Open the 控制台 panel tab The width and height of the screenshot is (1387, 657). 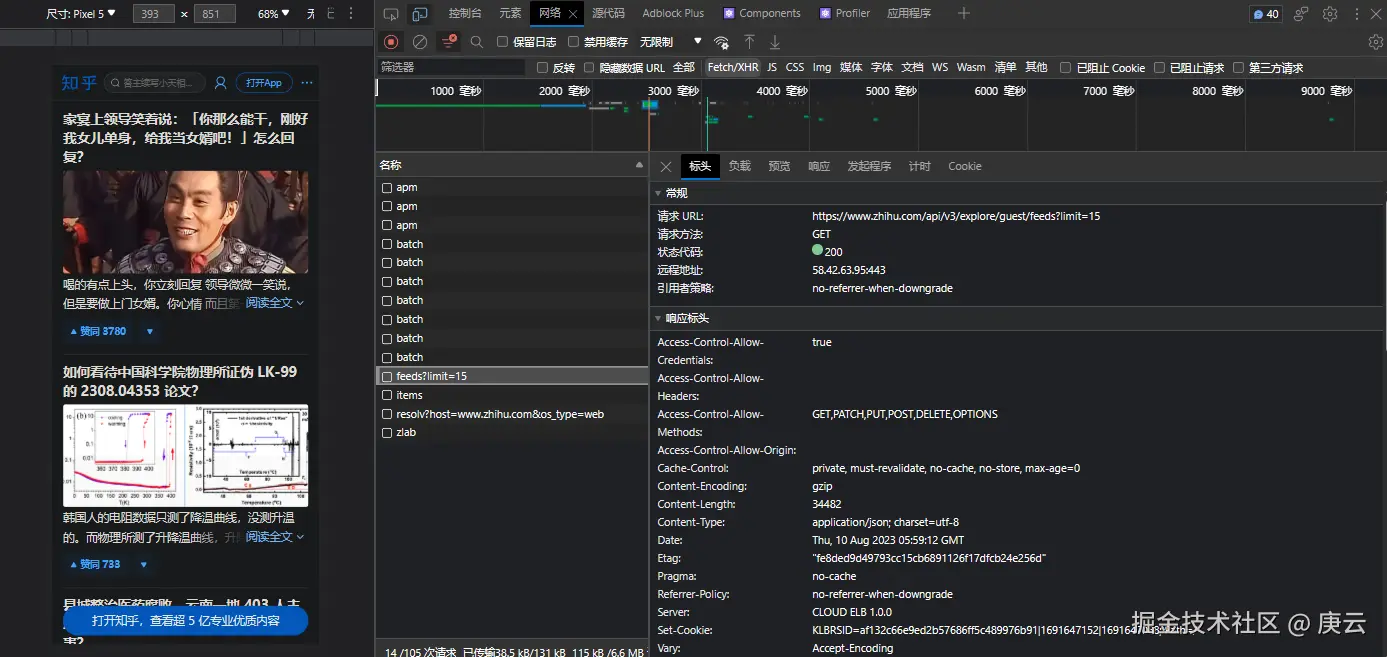pyautogui.click(x=465, y=14)
